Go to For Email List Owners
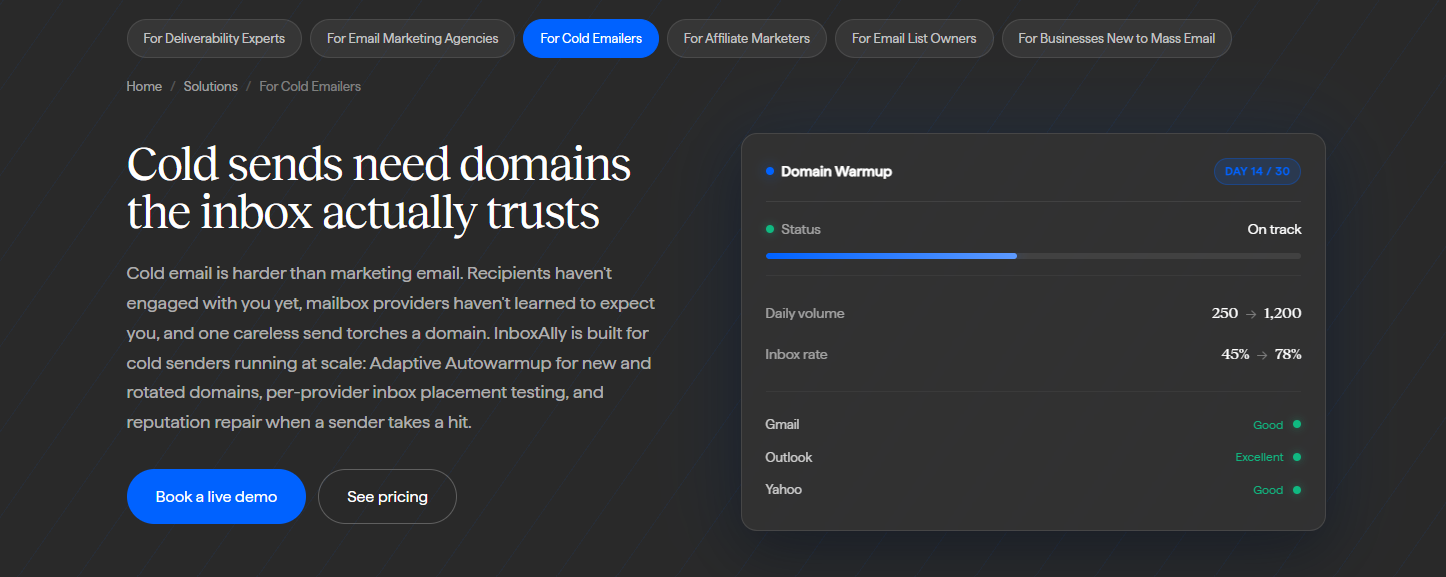 [914, 38]
